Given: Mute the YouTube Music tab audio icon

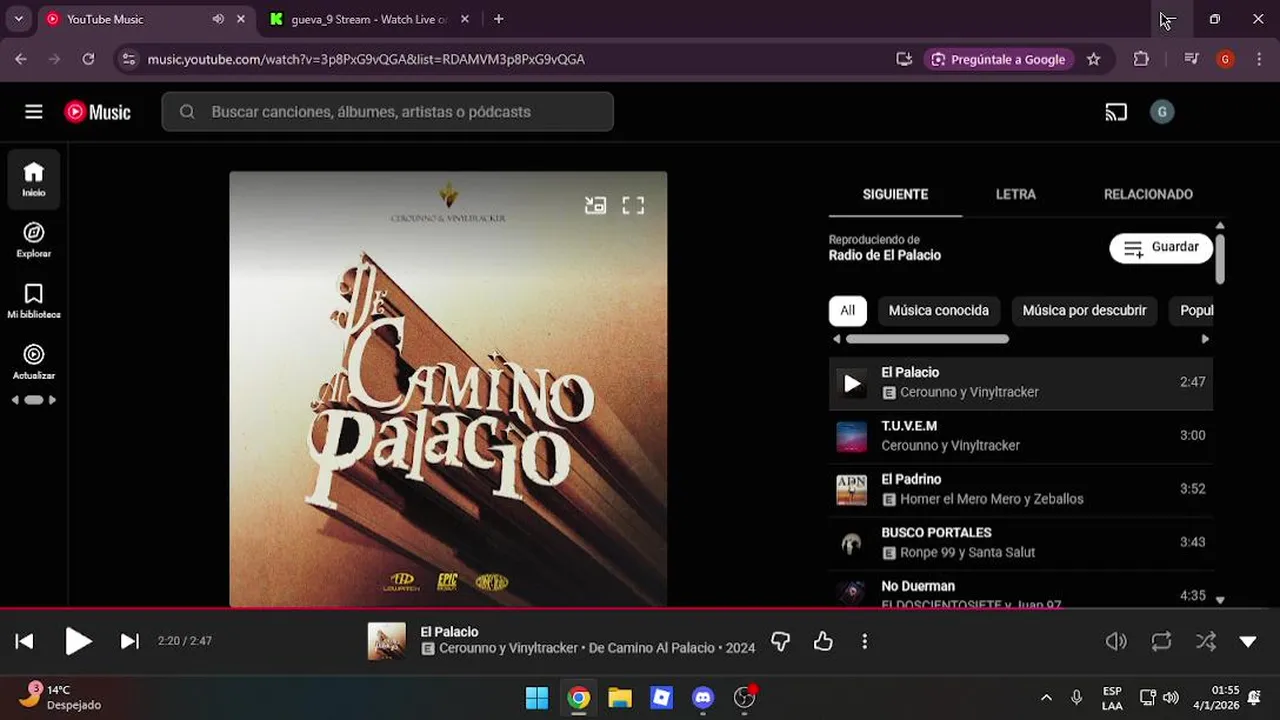Looking at the screenshot, I should pos(218,19).
